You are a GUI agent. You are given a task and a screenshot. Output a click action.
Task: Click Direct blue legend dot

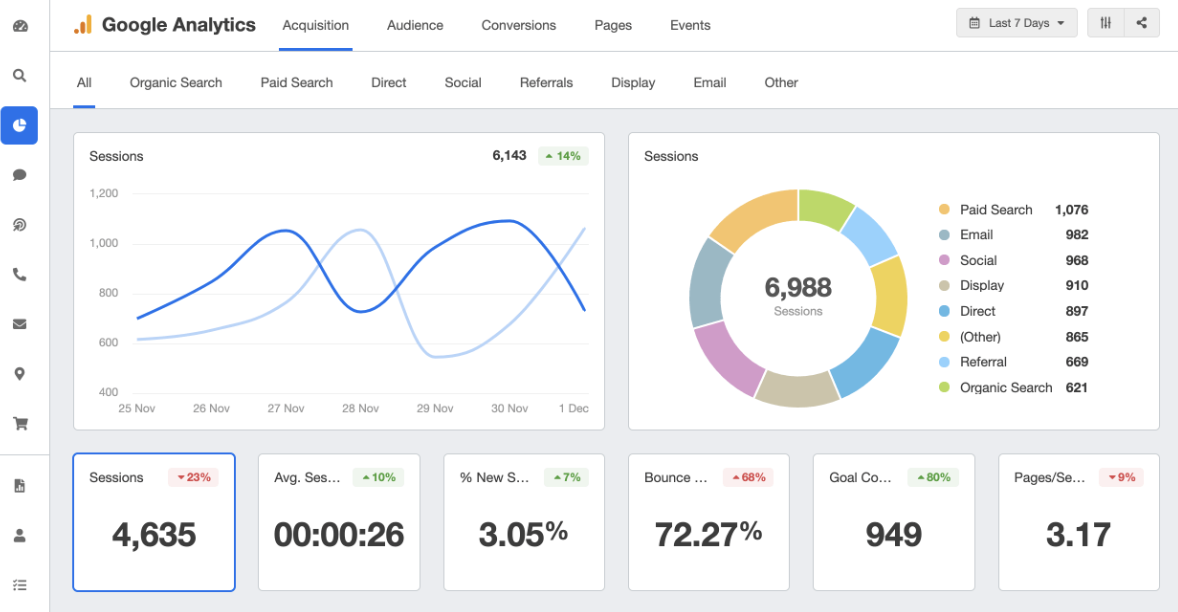(944, 311)
